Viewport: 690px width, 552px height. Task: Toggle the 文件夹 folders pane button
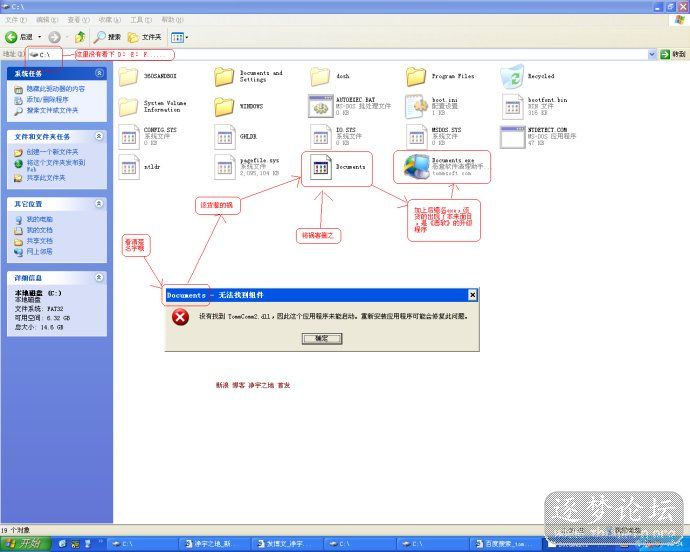click(x=144, y=37)
